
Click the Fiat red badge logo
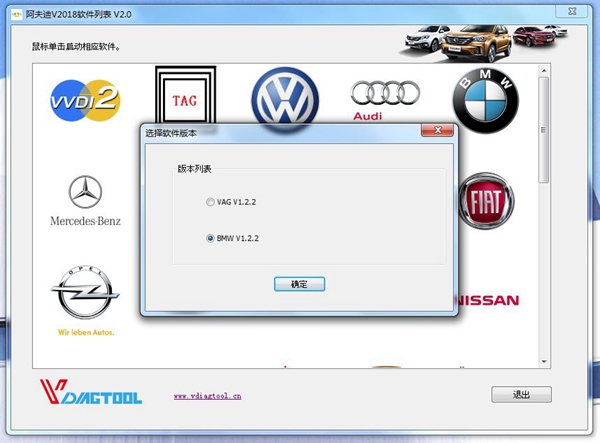[486, 201]
